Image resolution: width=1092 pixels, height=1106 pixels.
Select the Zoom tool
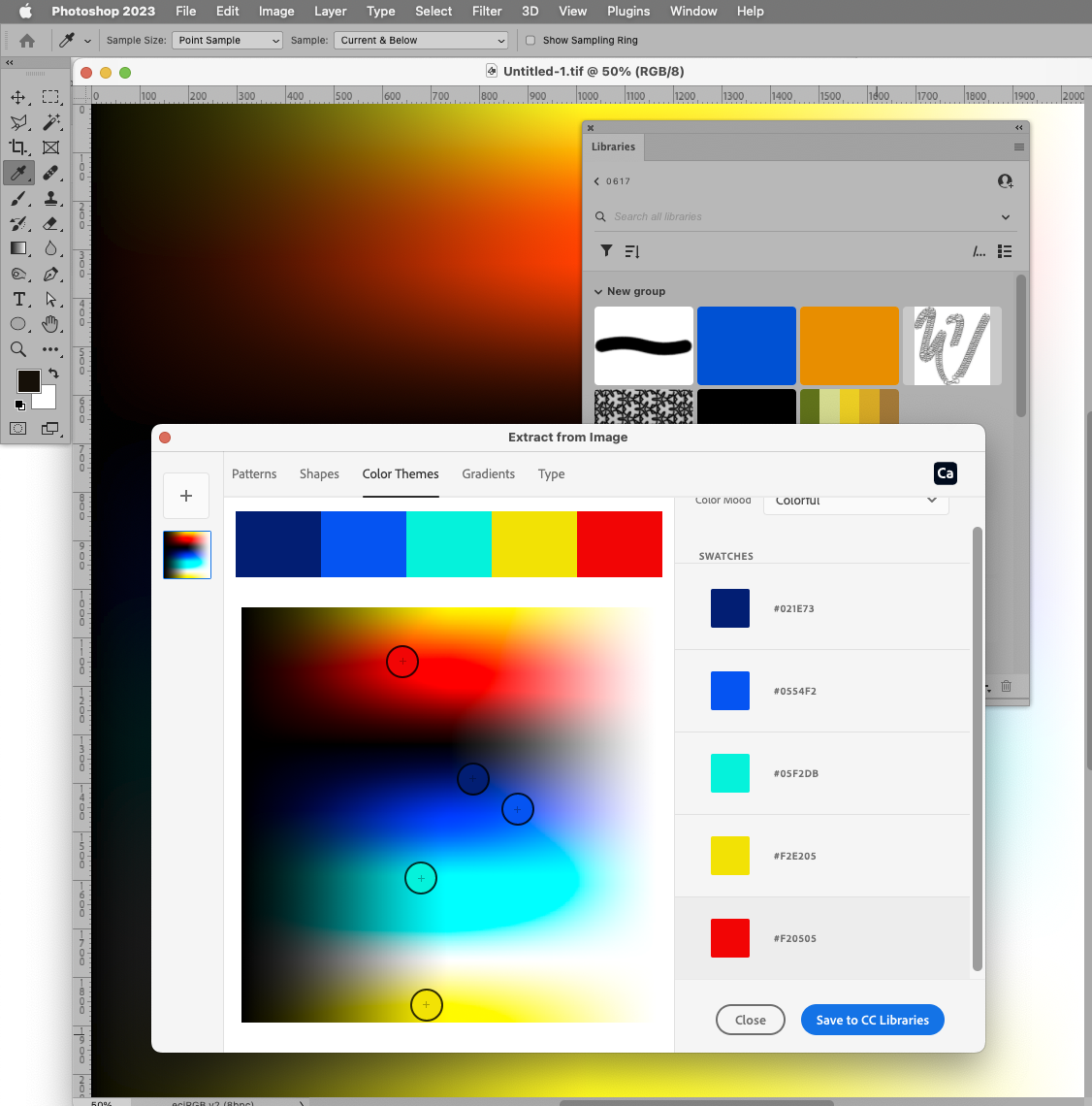pyautogui.click(x=18, y=349)
